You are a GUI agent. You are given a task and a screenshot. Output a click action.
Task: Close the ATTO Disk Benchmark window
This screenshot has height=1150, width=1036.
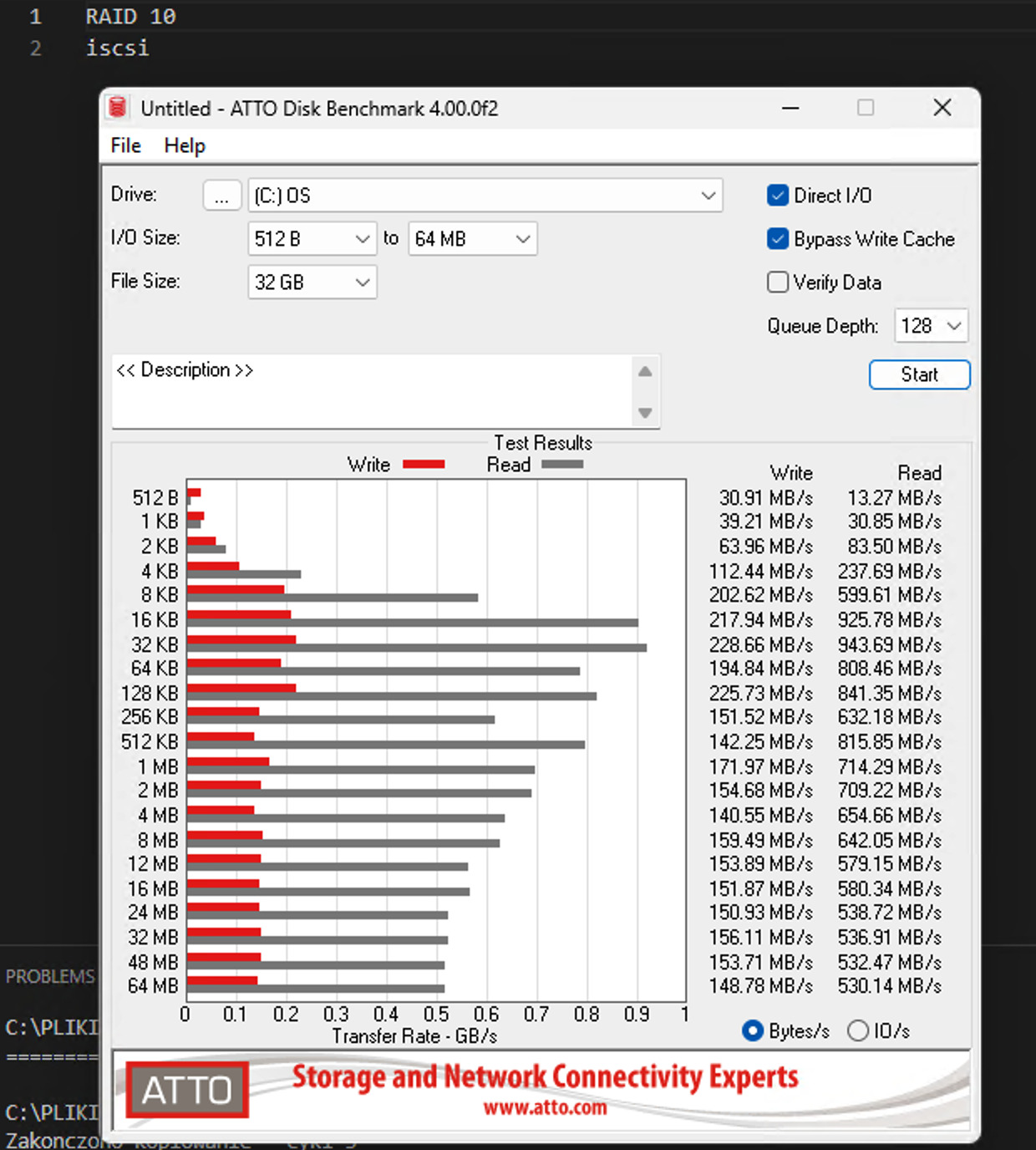[x=942, y=108]
